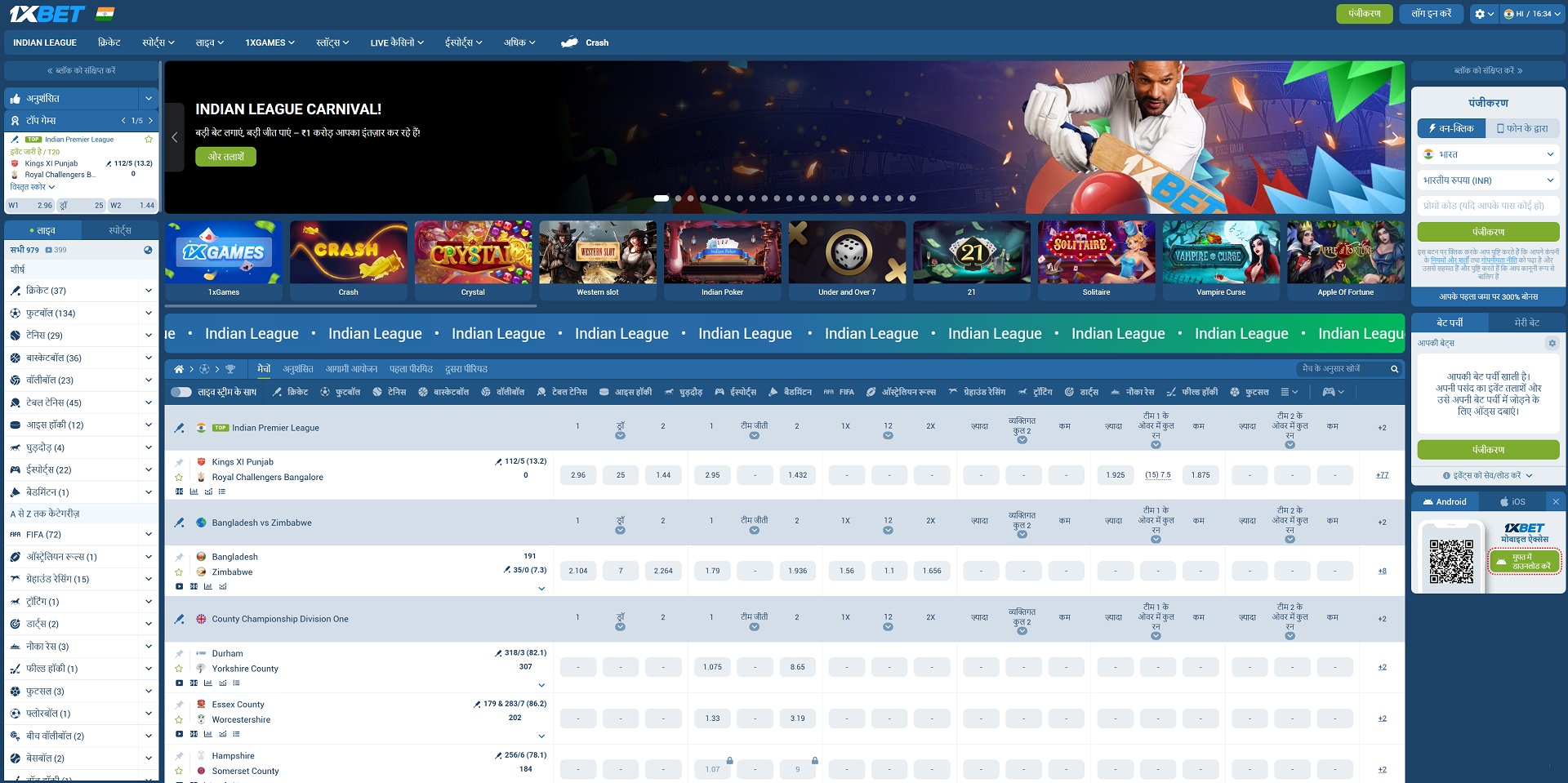Open Vampire Curse game thumbnail
Image resolution: width=1568 pixels, height=783 pixels.
coord(1221,261)
